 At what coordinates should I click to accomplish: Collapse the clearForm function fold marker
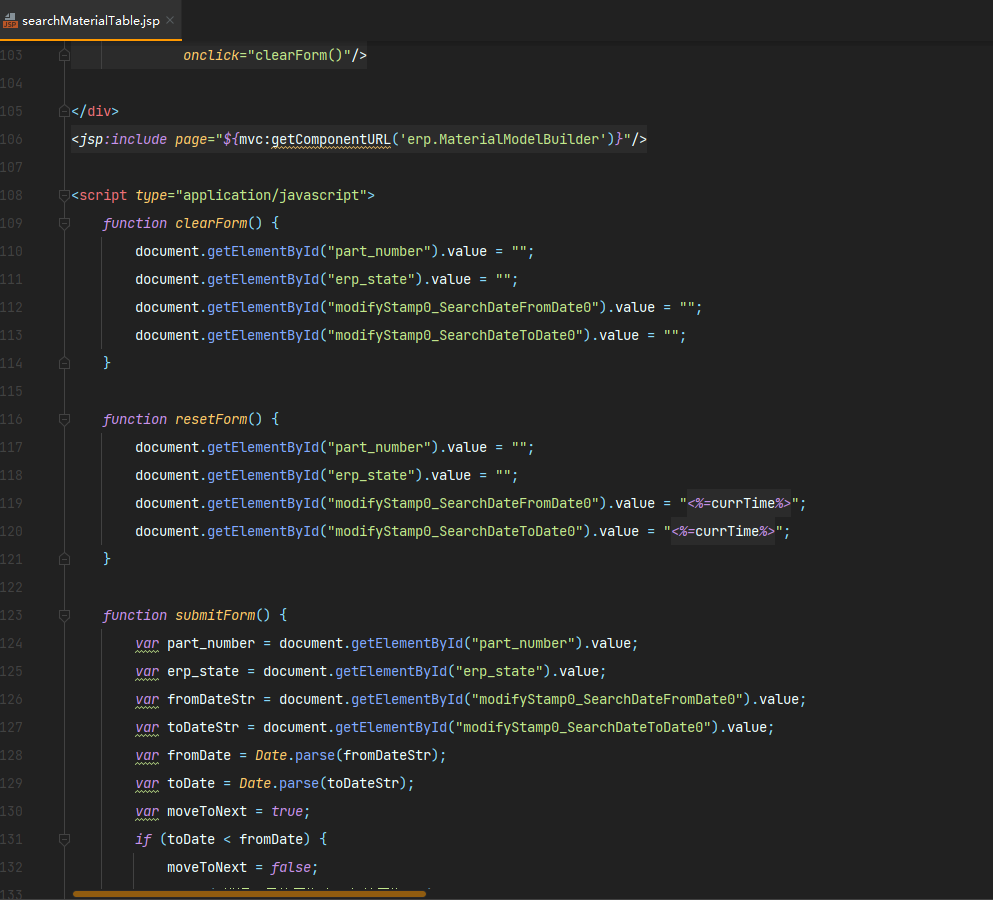click(64, 223)
